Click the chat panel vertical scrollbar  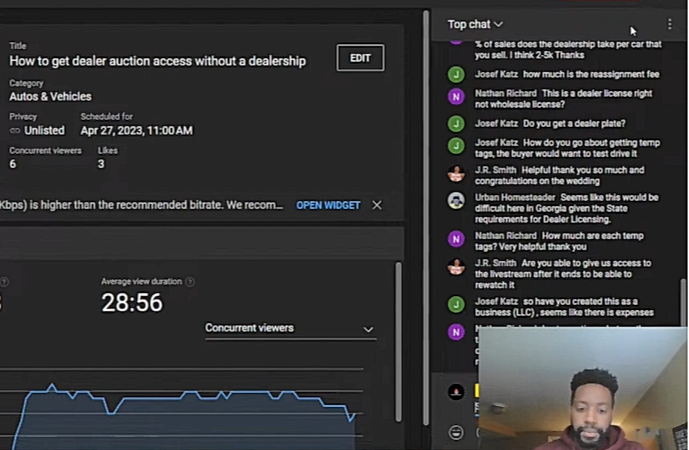[x=683, y=303]
